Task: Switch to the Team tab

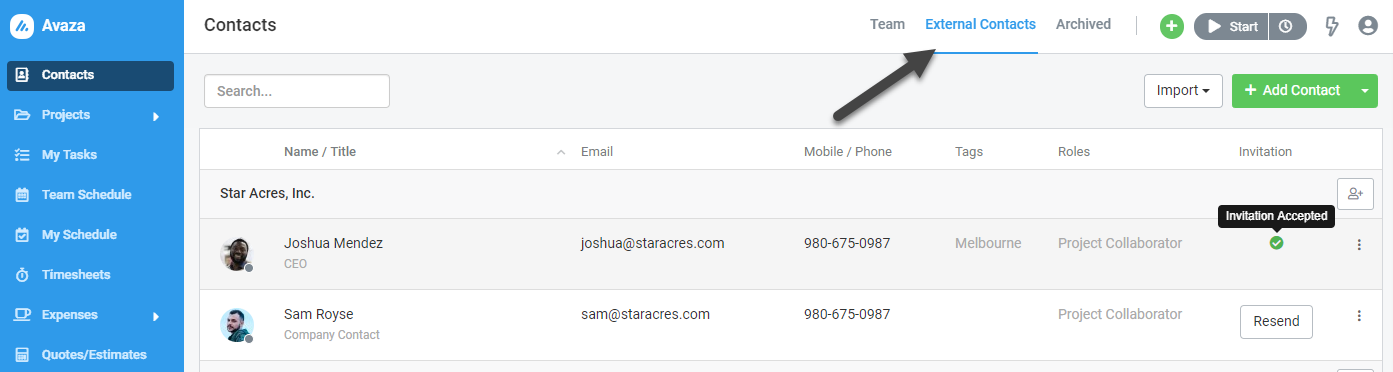Action: 887,24
